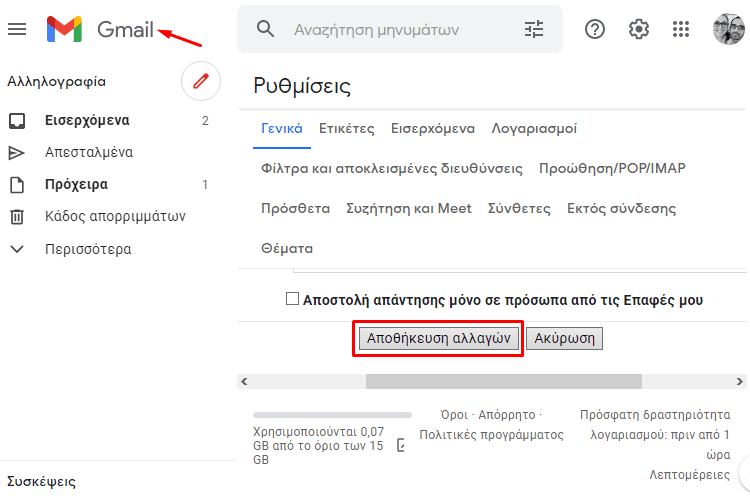
Task: Click the search magnifier icon
Action: 265,29
